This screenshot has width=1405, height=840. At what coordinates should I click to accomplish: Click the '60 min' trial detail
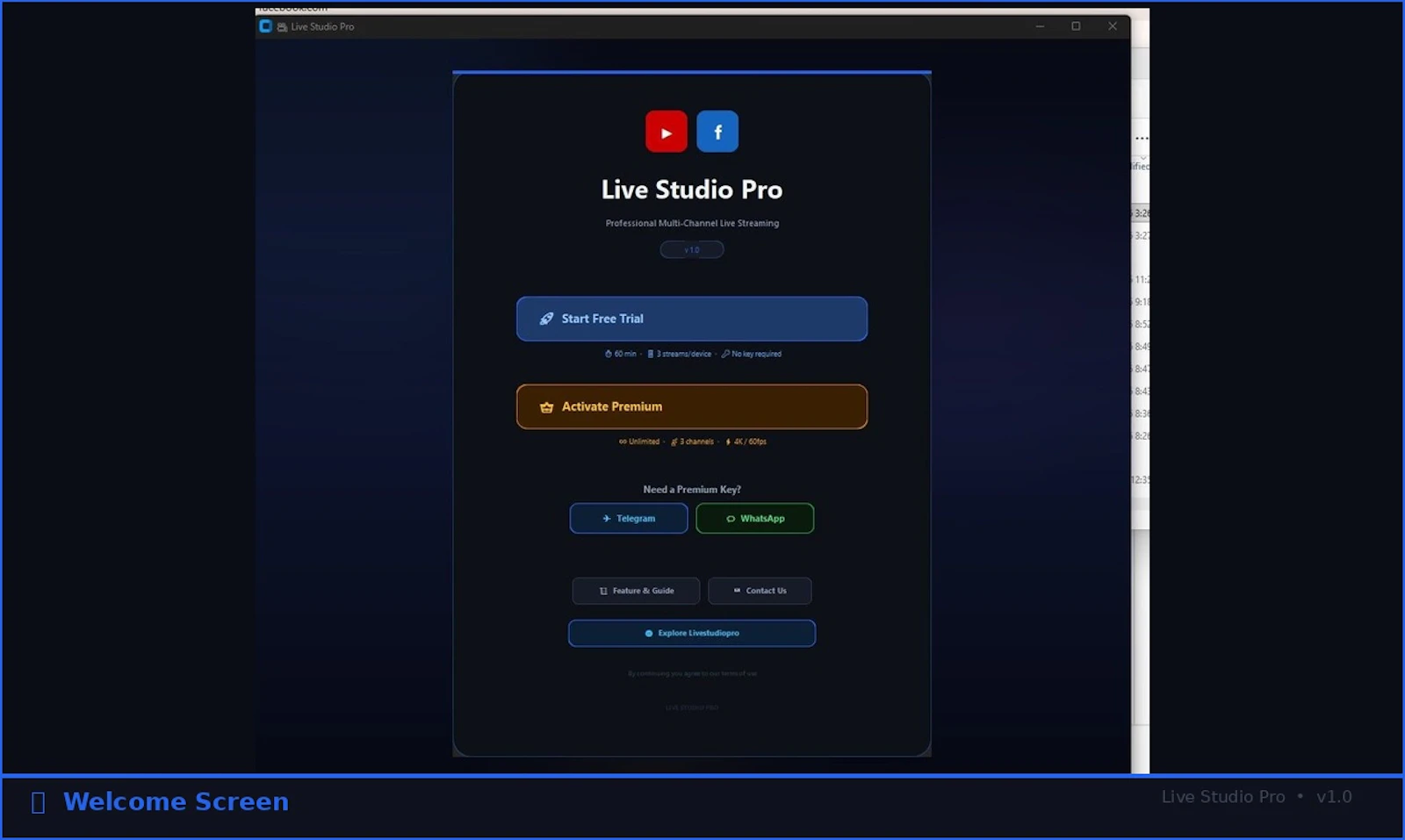(x=621, y=354)
